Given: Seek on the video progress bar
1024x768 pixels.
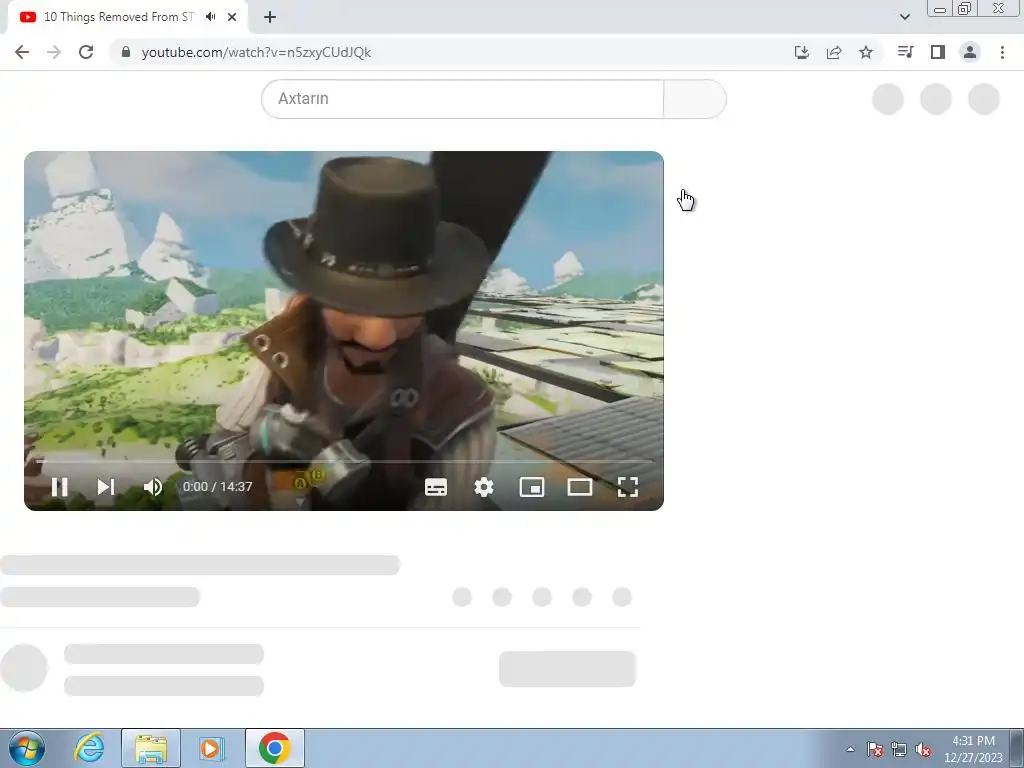Looking at the screenshot, I should coord(344,461).
